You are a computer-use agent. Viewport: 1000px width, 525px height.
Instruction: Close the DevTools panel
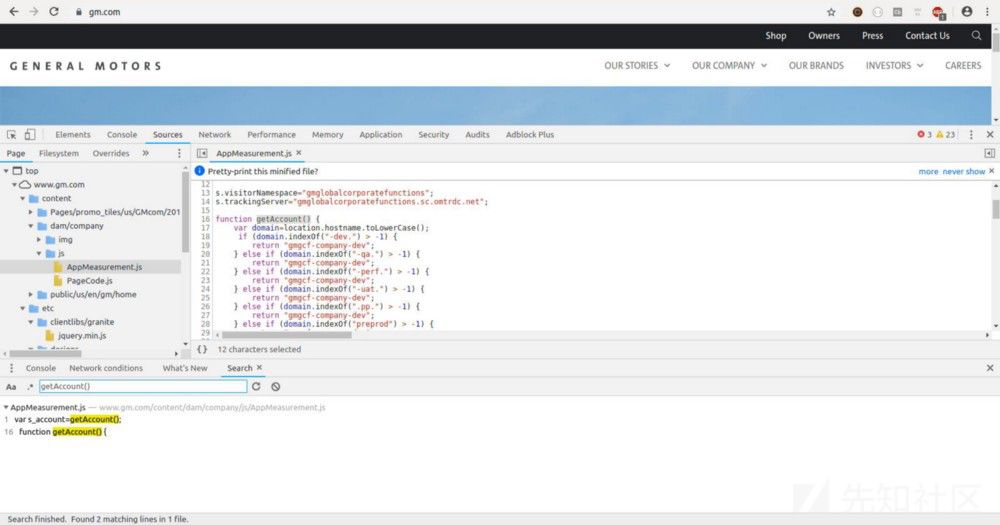click(990, 135)
